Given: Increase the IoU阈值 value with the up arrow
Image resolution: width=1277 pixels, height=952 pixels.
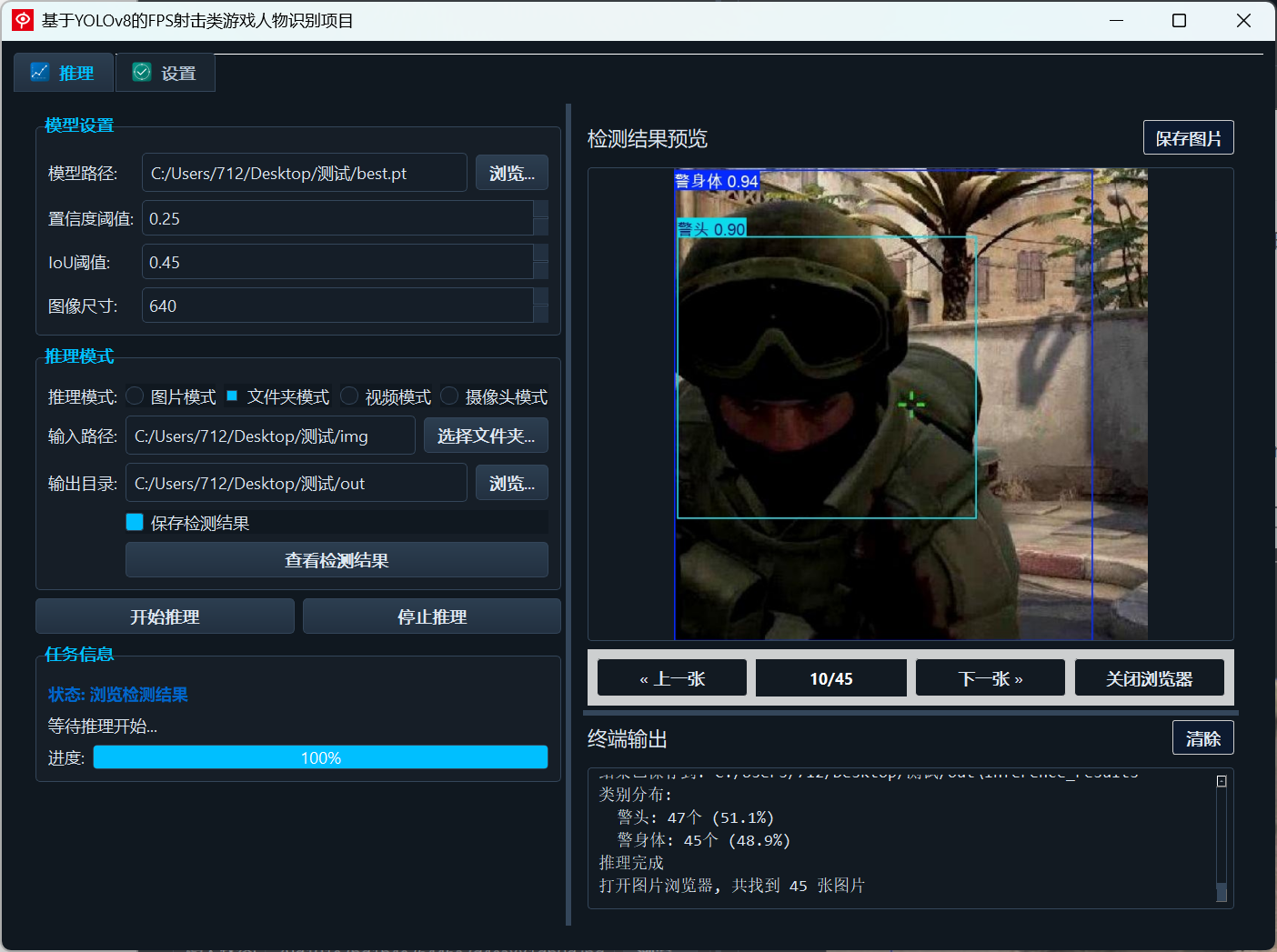Looking at the screenshot, I should pos(540,253).
